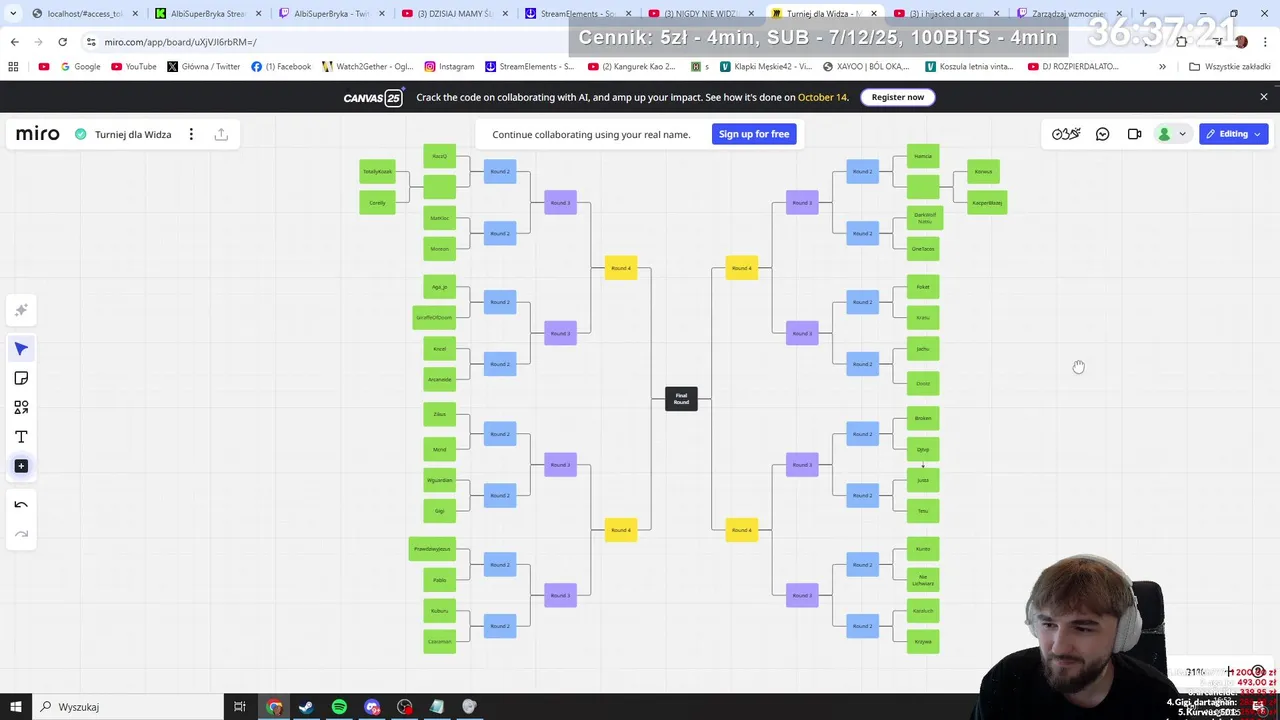Screen dimensions: 1280x720
Task: Click the Register now button
Action: coord(898,97)
